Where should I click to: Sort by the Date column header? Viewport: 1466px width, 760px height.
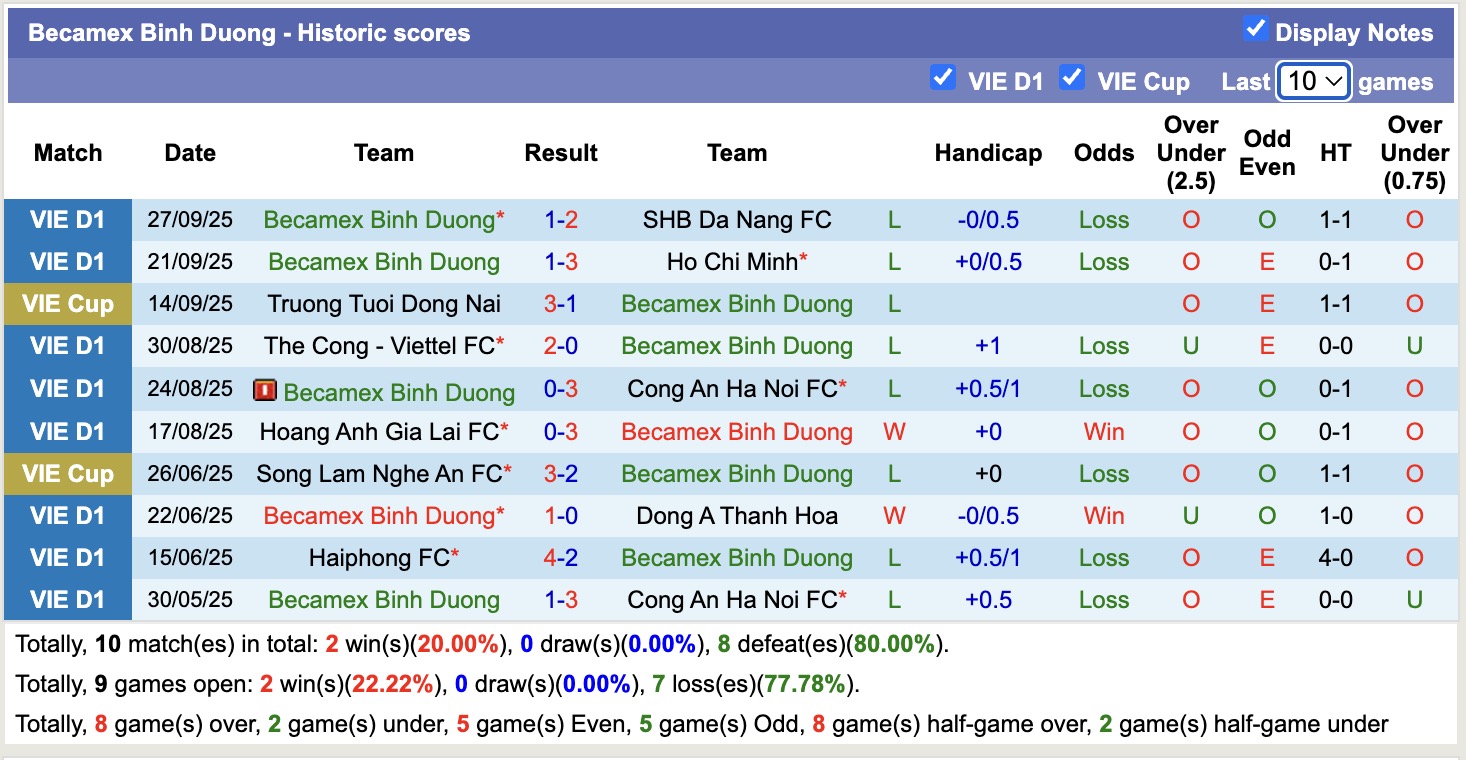pyautogui.click(x=189, y=153)
